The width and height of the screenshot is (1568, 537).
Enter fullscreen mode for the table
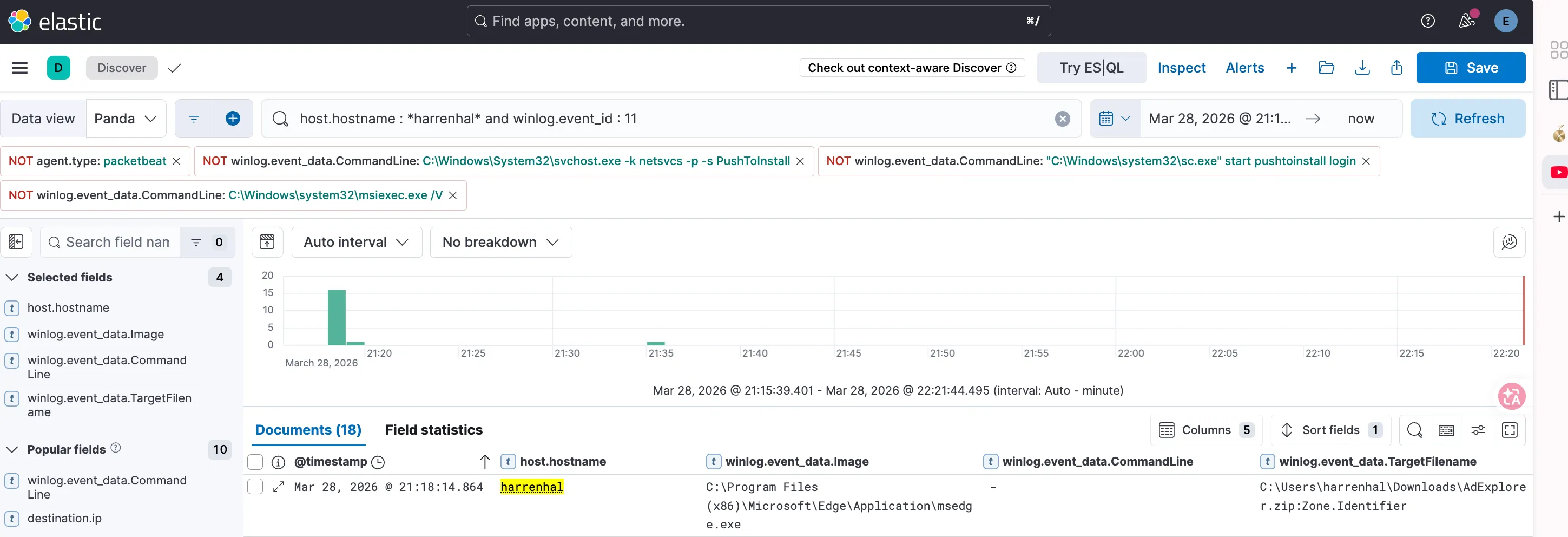(x=1510, y=430)
